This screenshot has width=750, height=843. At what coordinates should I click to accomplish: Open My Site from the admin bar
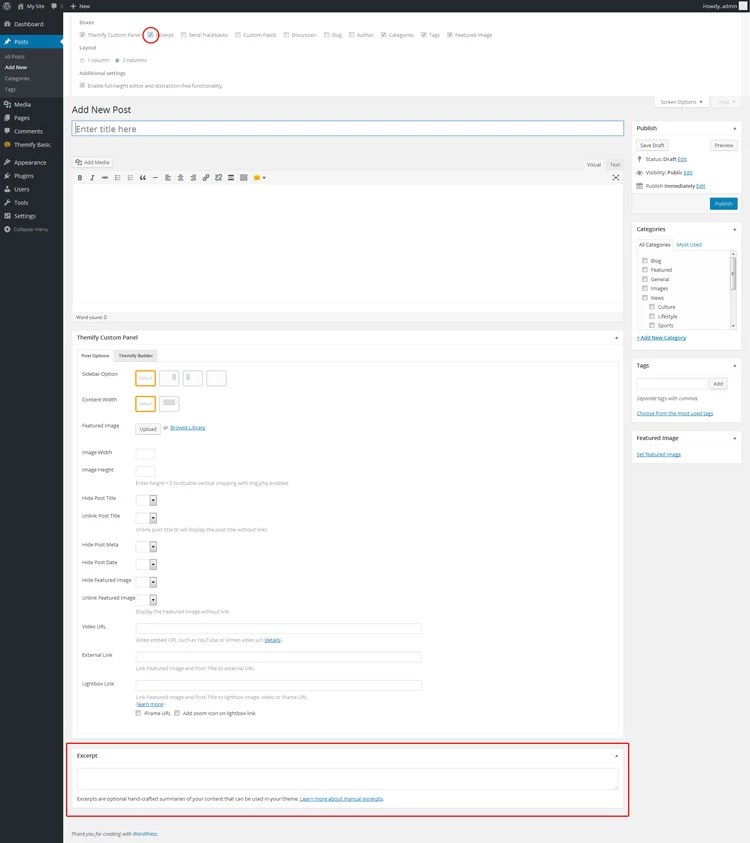[31, 6]
